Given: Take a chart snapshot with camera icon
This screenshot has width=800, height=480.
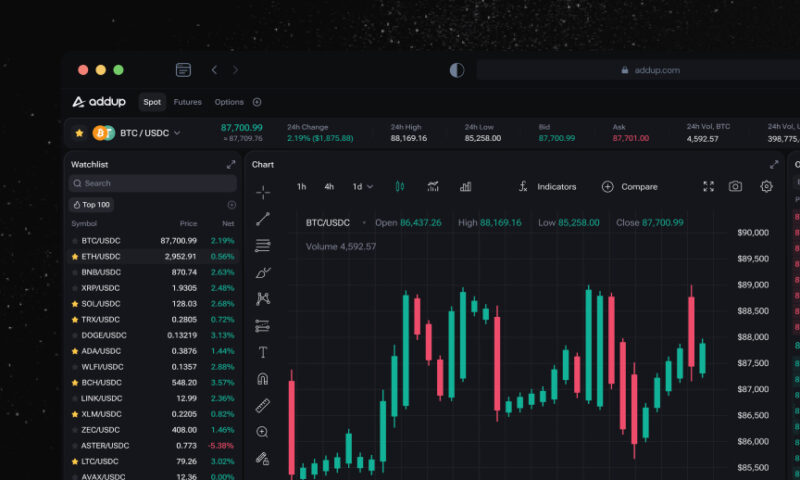Looking at the screenshot, I should click(735, 187).
